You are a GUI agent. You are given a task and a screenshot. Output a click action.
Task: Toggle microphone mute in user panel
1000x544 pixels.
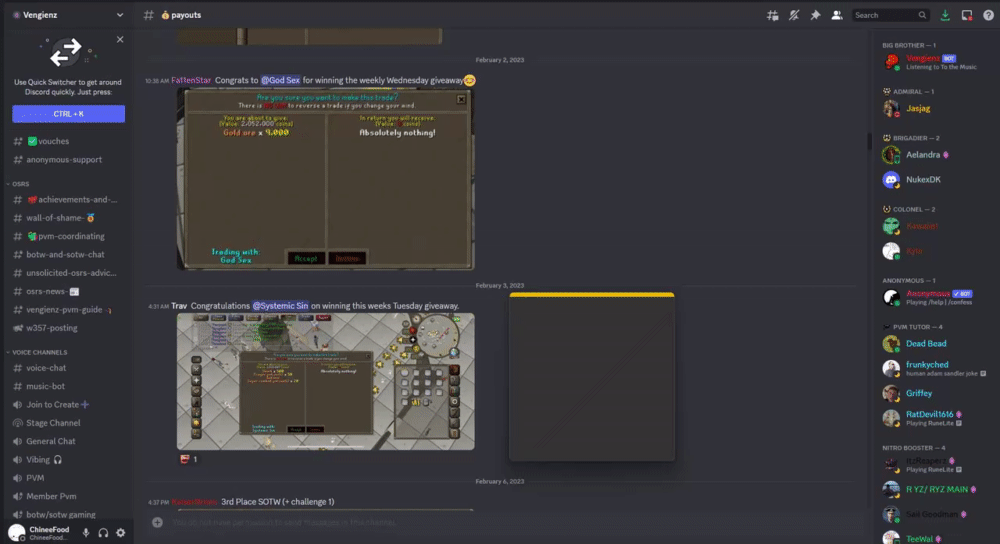coord(85,533)
